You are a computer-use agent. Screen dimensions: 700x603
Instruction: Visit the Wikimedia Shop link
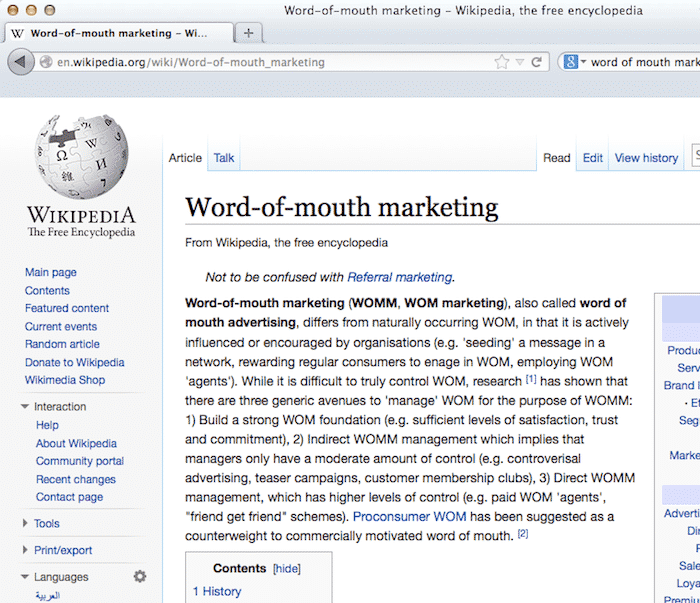(65, 380)
